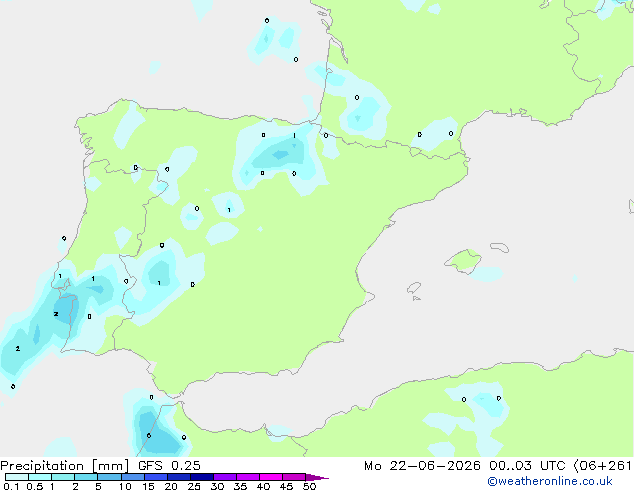Image resolution: width=634 pixels, height=490 pixels.
Task: Click the 25–30 mm navy legend box
Action: coord(202,477)
